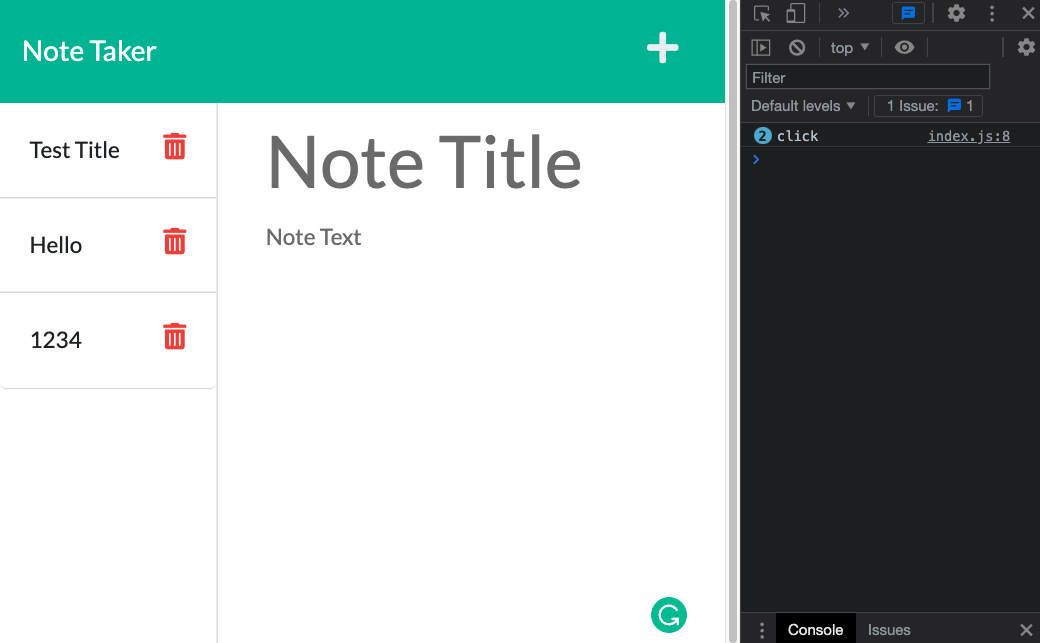Switch to the Console drawer tab

click(815, 629)
